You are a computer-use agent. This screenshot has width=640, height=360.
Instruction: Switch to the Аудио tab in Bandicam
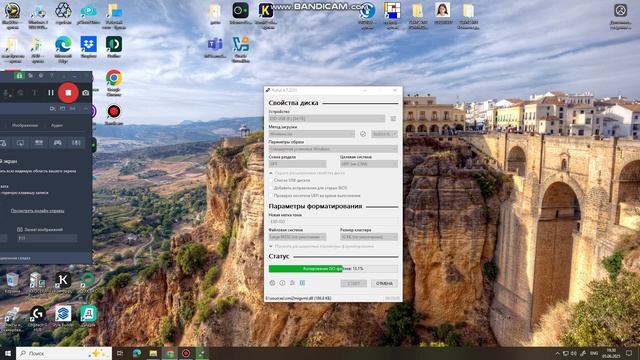click(57, 125)
